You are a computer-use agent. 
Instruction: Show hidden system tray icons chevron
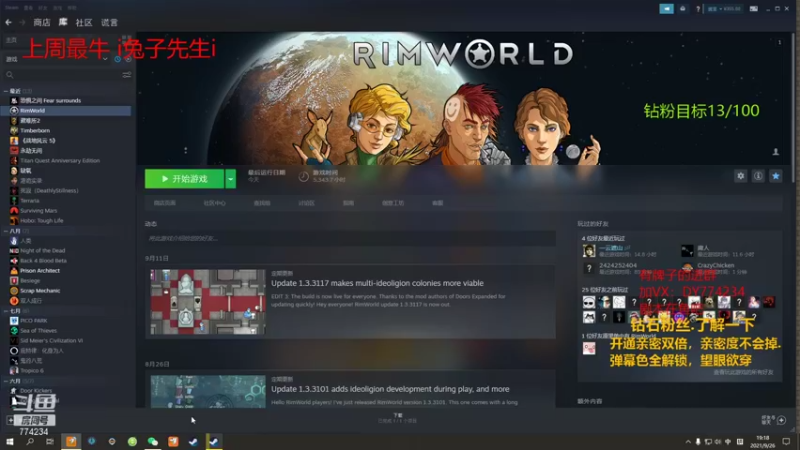688,441
